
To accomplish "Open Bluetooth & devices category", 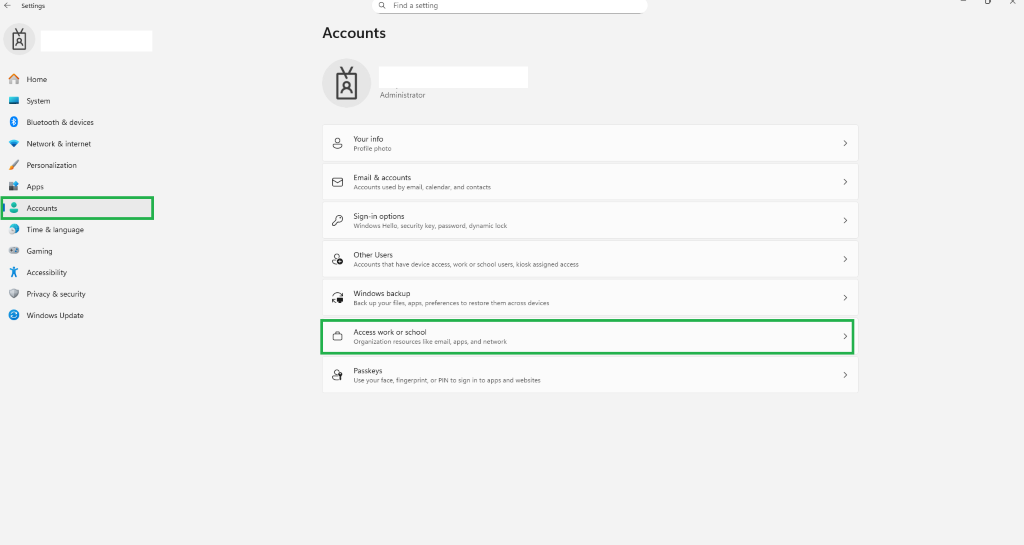I will [x=77, y=122].
